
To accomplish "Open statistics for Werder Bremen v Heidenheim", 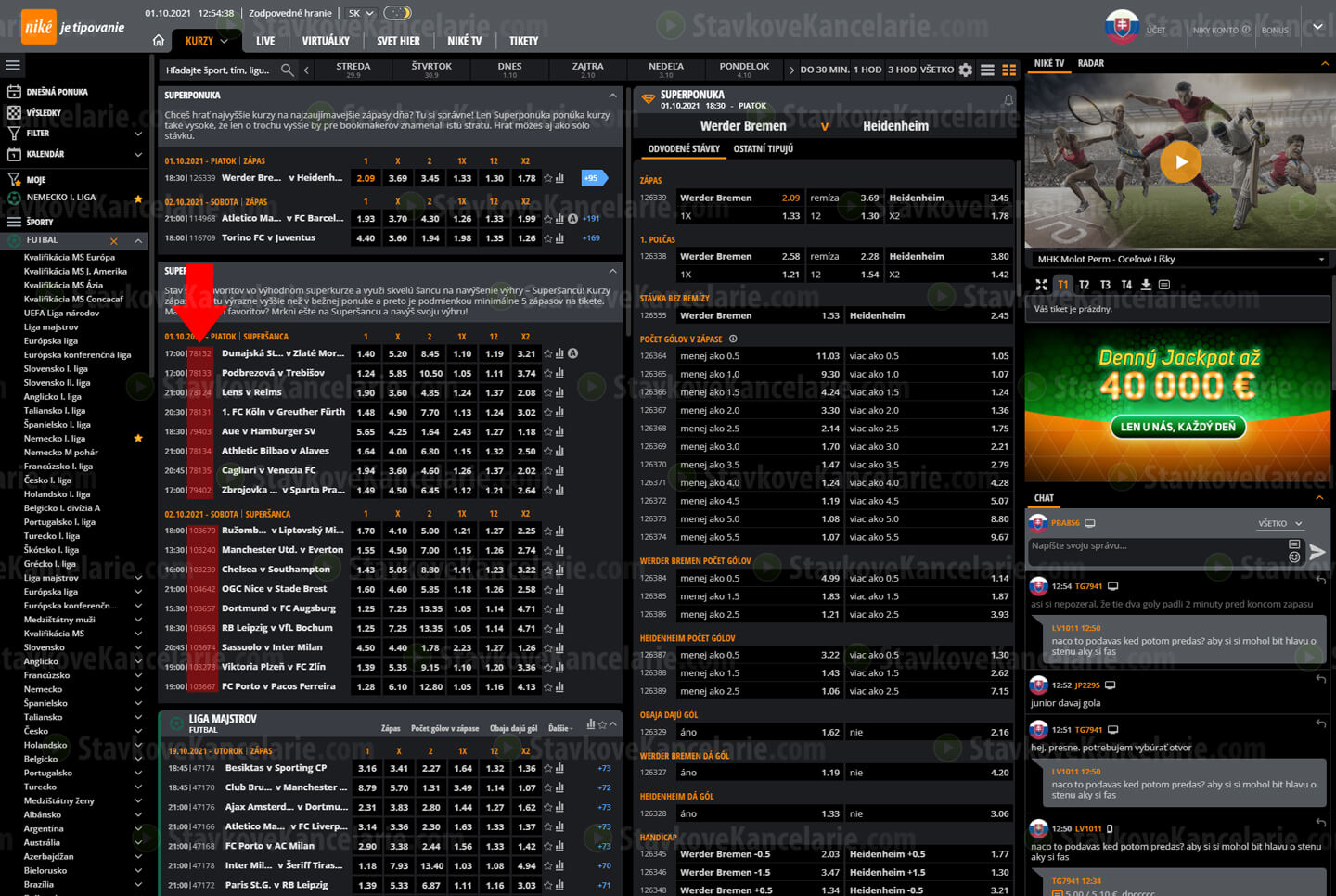I will [559, 178].
